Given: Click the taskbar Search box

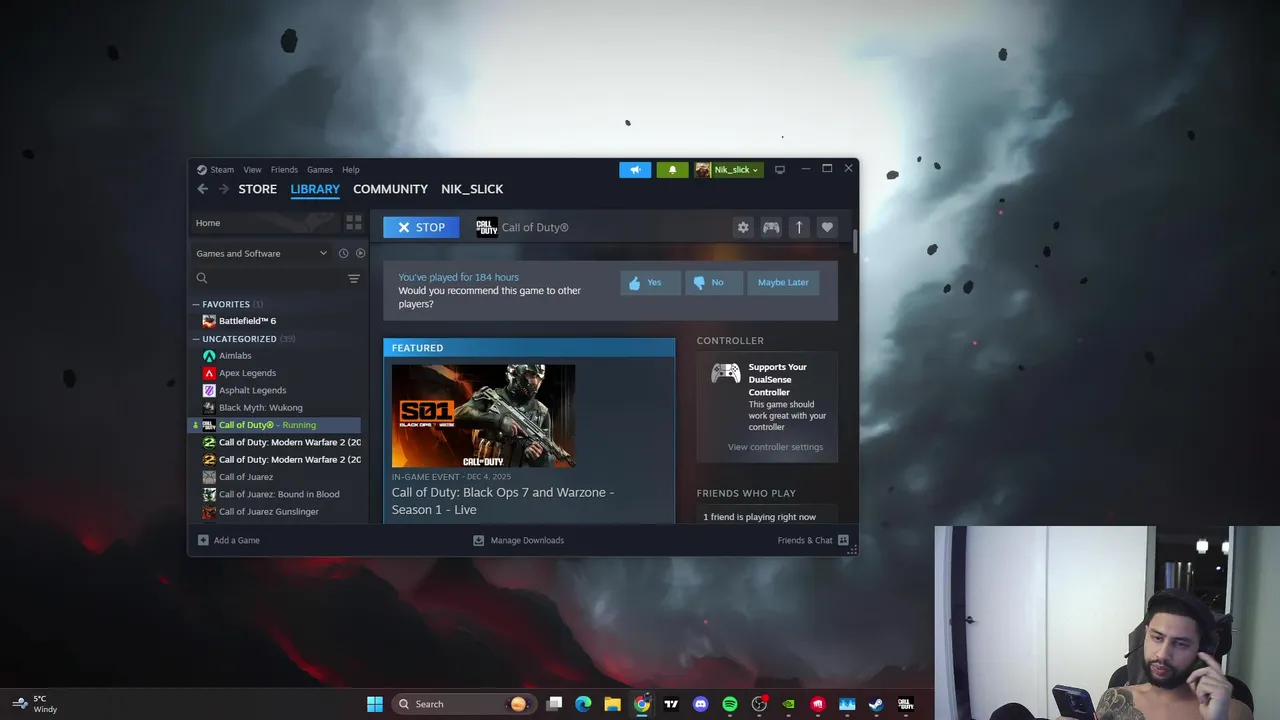Looking at the screenshot, I should coord(462,704).
